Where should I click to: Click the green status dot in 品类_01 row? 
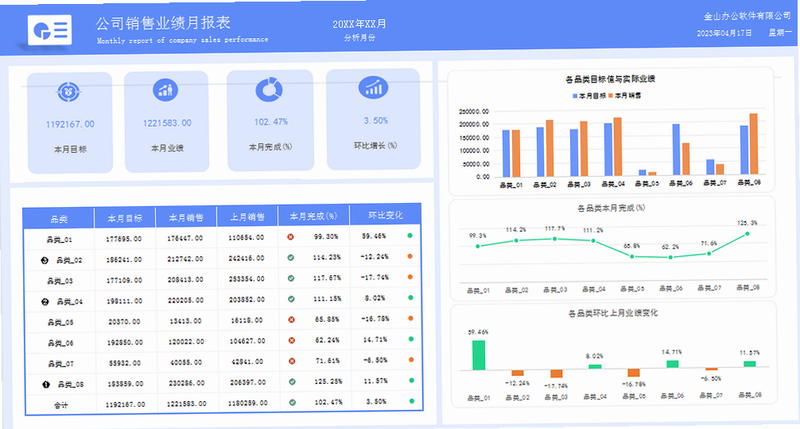[x=410, y=236]
